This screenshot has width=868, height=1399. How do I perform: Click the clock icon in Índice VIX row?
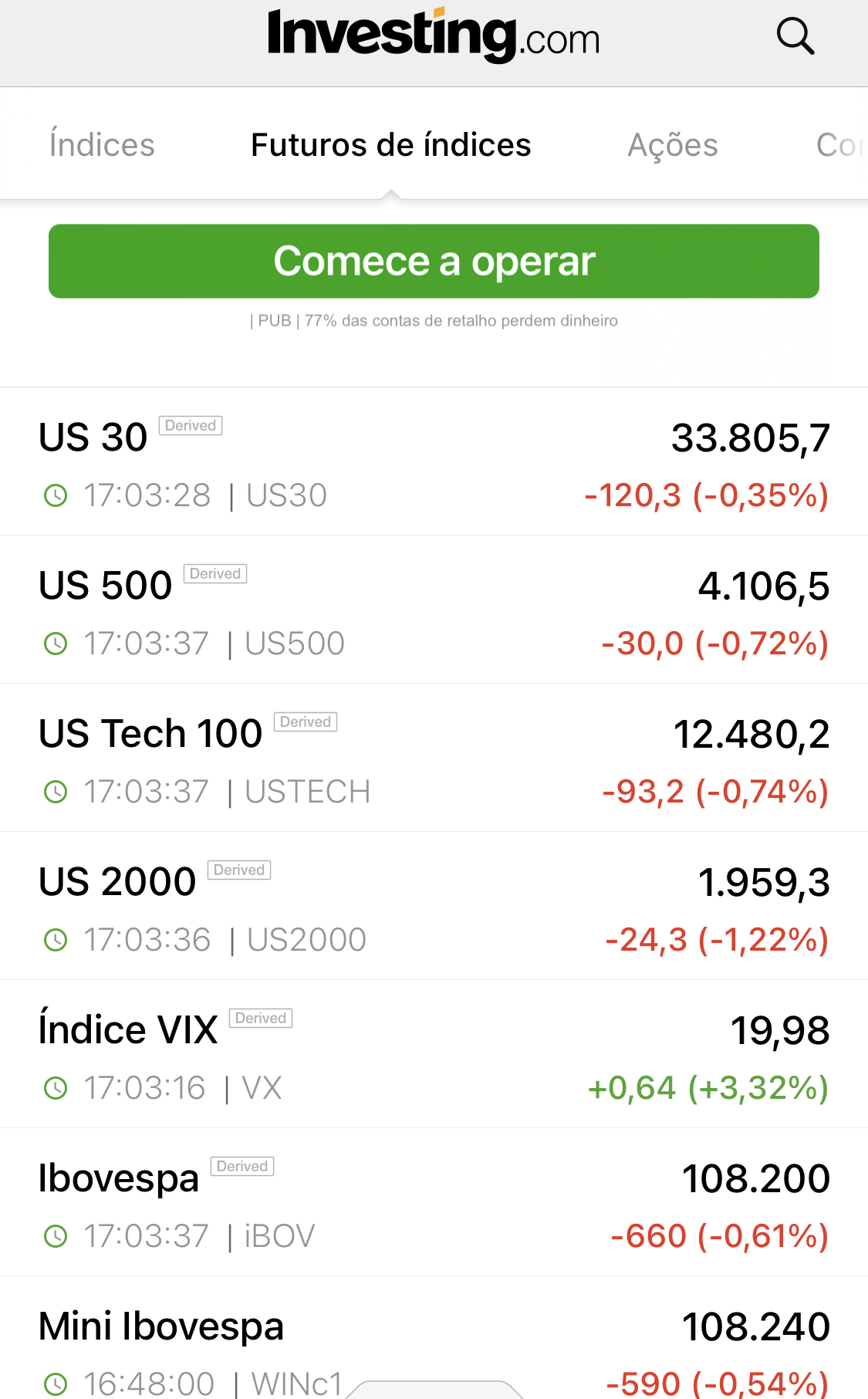(x=56, y=1088)
